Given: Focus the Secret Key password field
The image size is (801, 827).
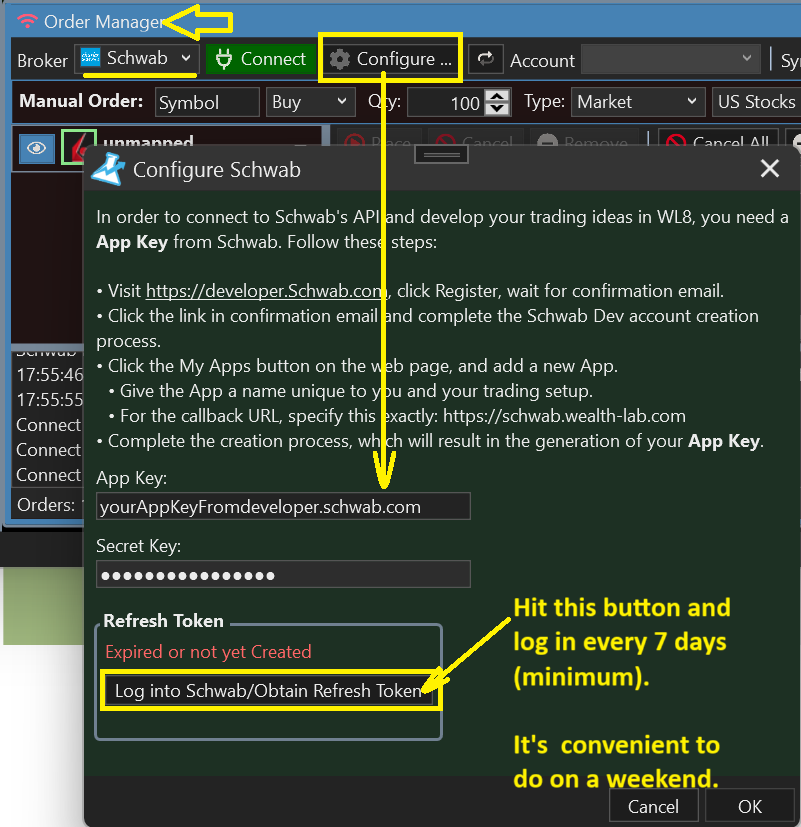Looking at the screenshot, I should (x=282, y=575).
